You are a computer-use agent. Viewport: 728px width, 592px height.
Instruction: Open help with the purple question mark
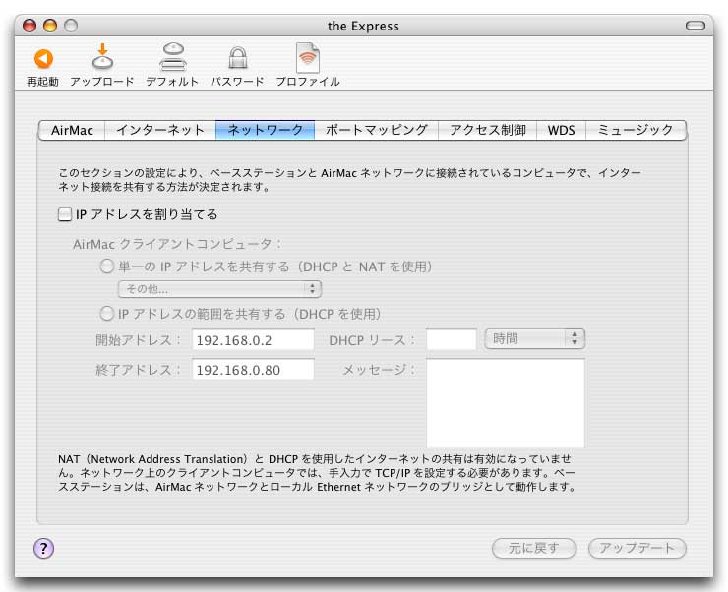[x=44, y=548]
